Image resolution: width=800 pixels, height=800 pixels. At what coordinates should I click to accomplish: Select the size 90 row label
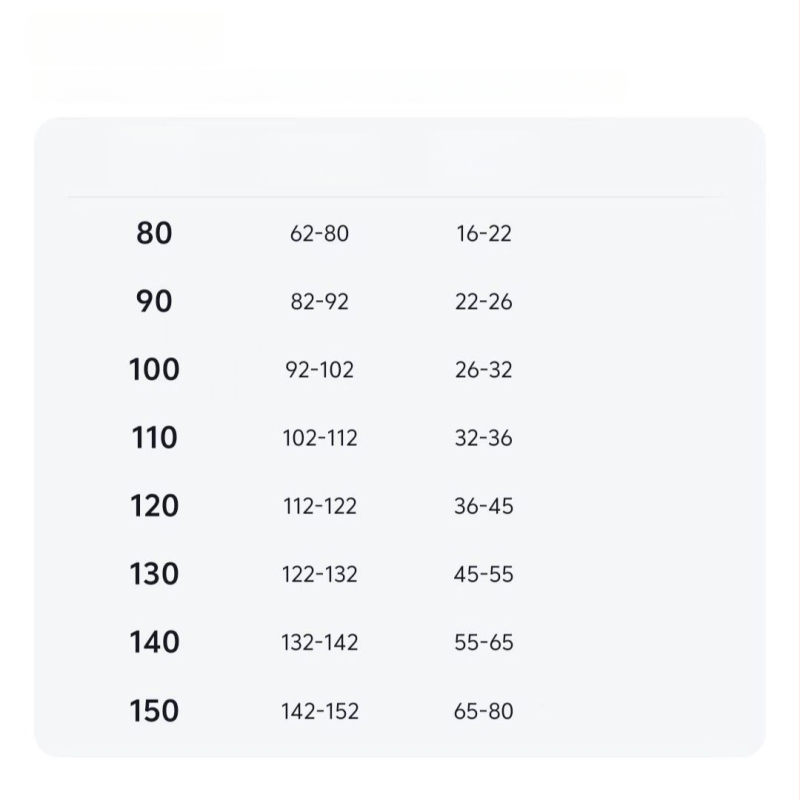(x=154, y=301)
